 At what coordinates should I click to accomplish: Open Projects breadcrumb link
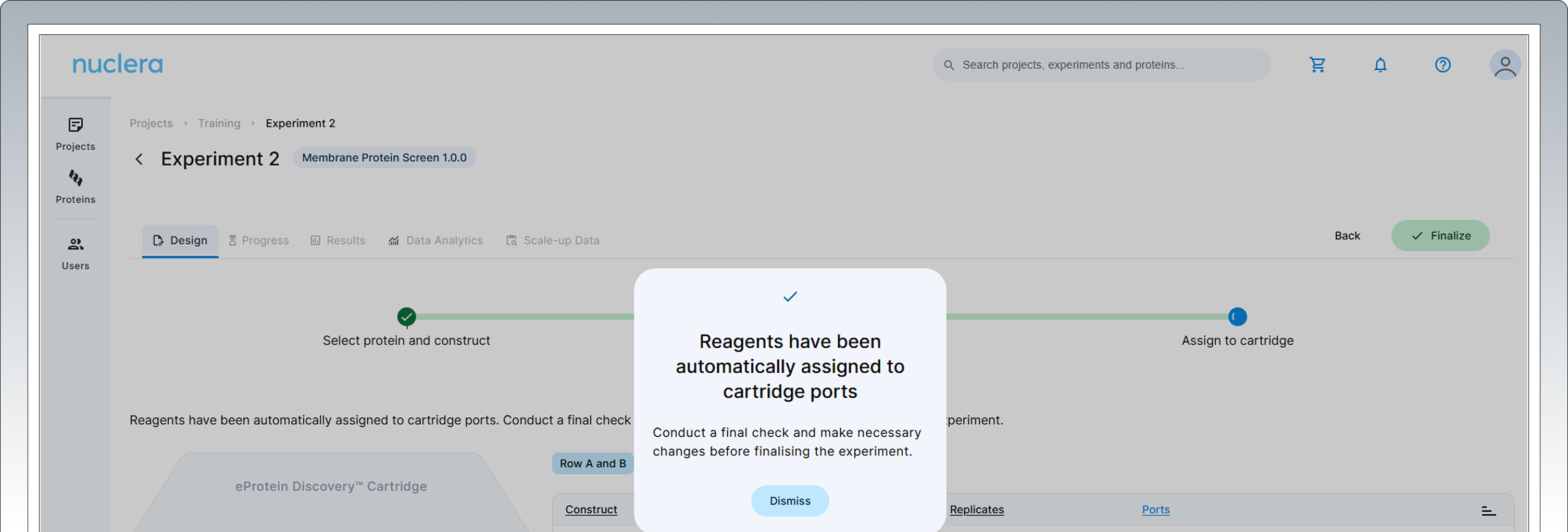coord(151,123)
